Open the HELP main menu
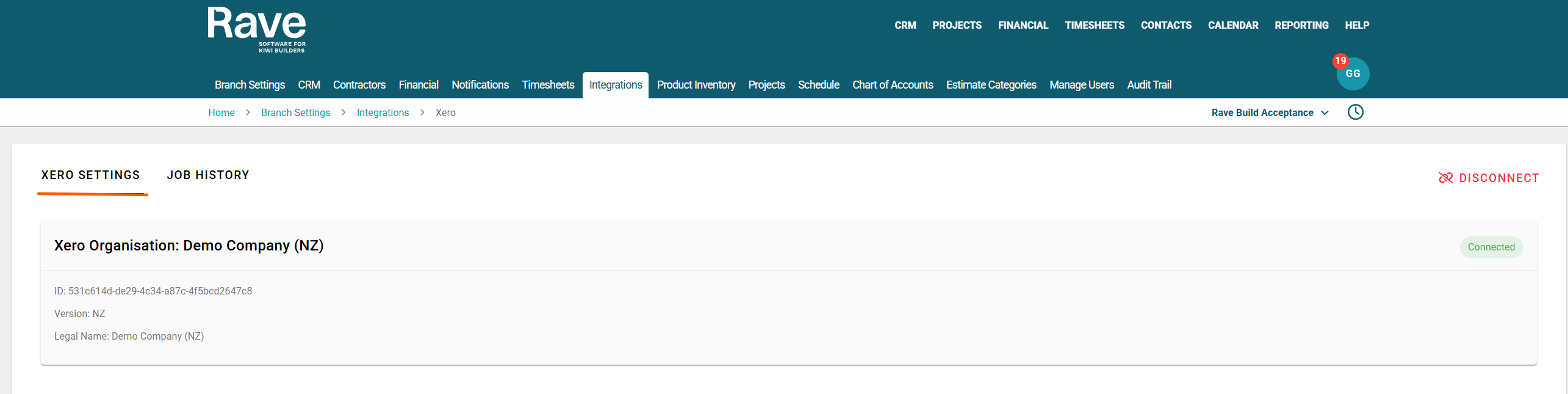This screenshot has width=1568, height=394. (x=1357, y=25)
